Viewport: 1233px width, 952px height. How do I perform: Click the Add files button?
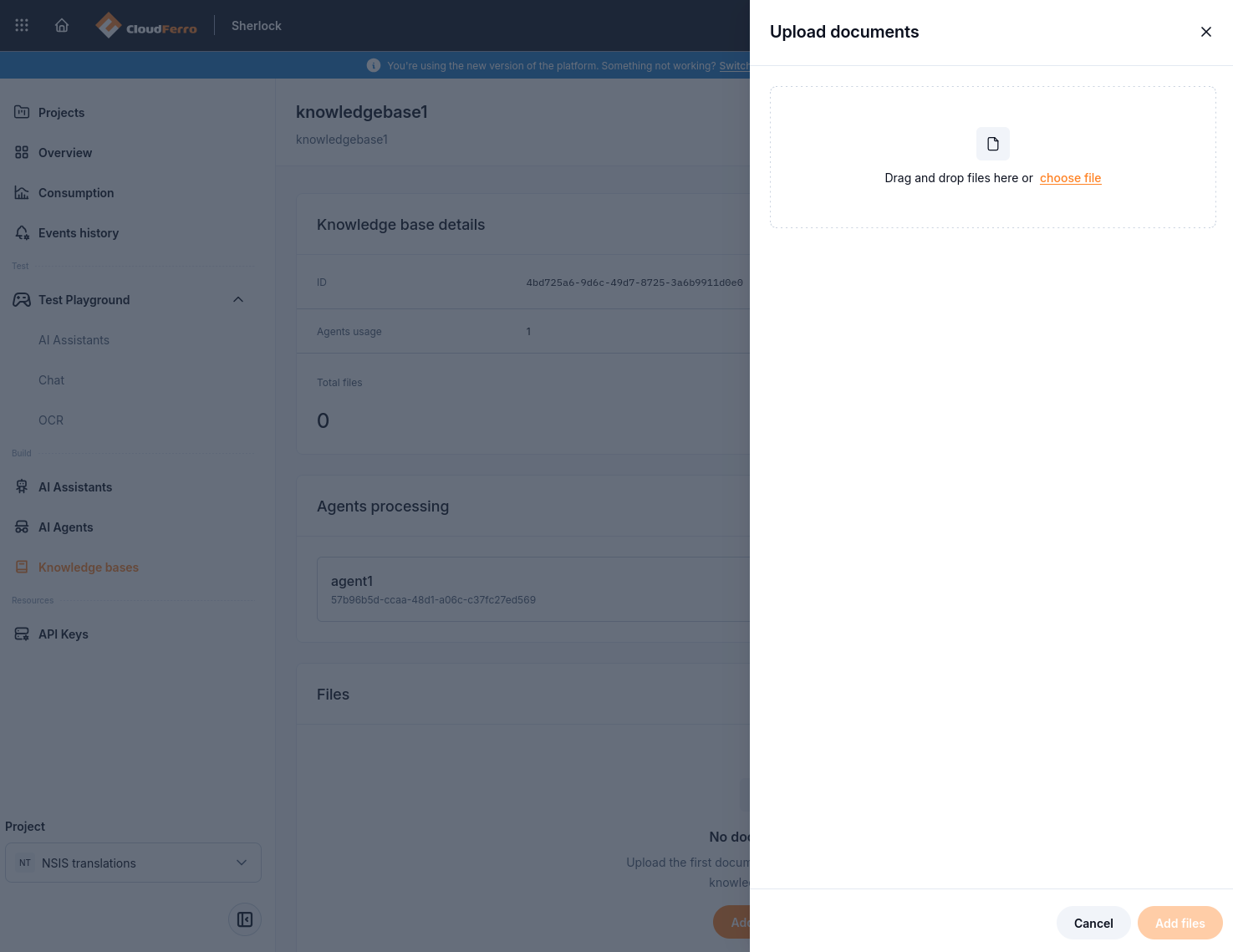1180,923
